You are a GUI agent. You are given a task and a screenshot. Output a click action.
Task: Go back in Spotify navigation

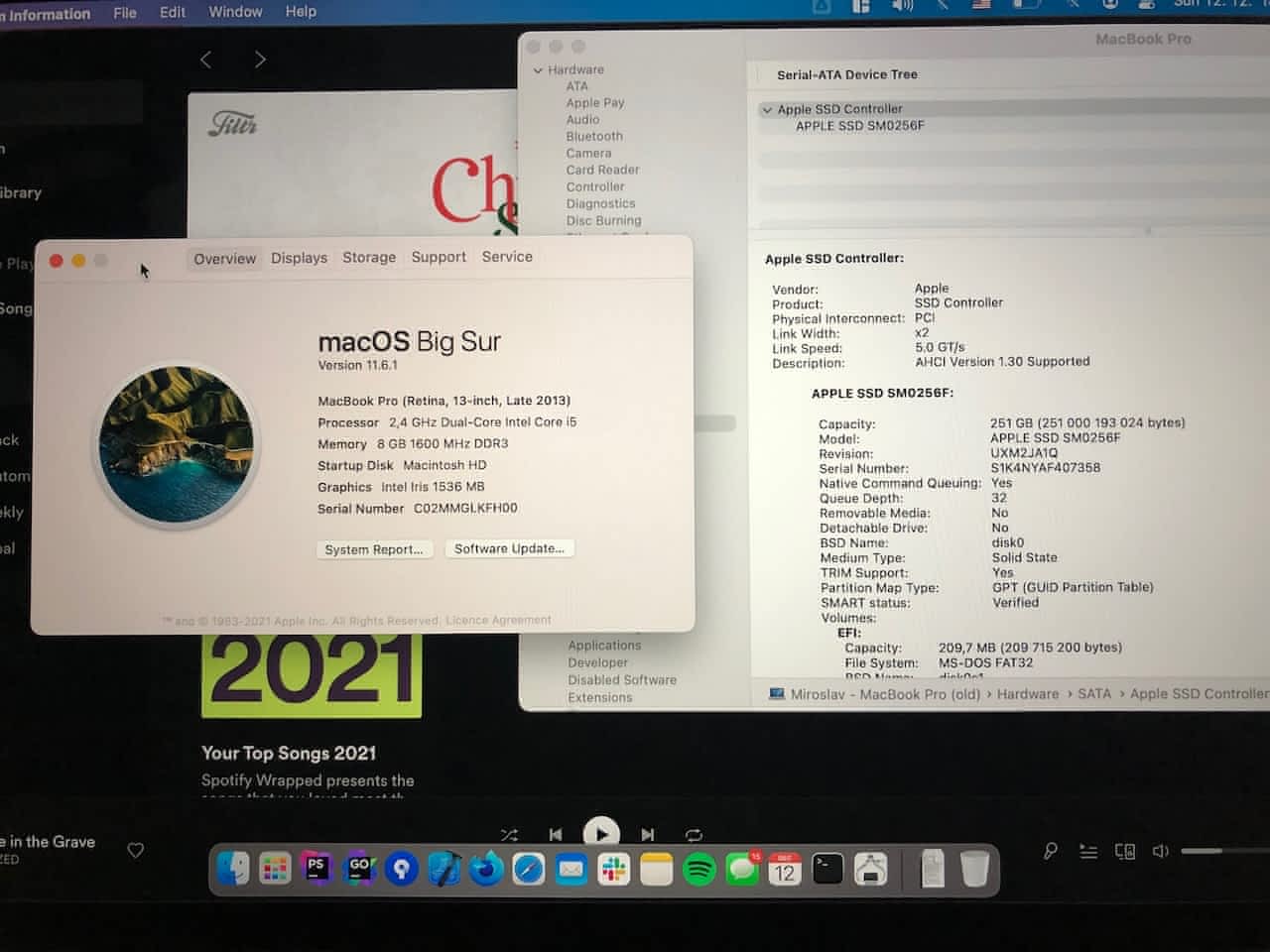click(205, 59)
